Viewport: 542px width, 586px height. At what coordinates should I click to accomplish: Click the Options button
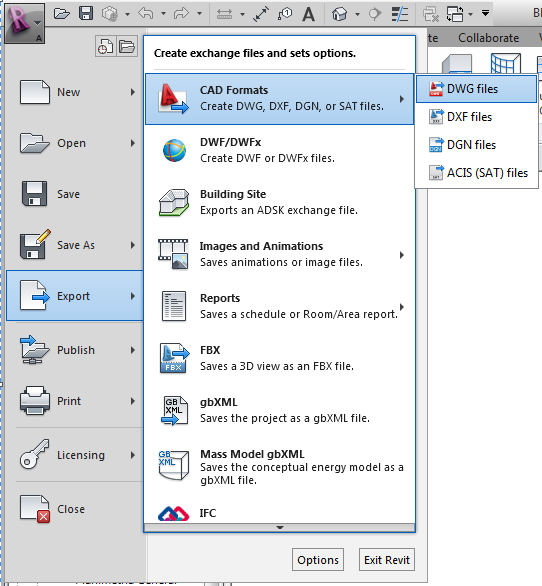318,560
